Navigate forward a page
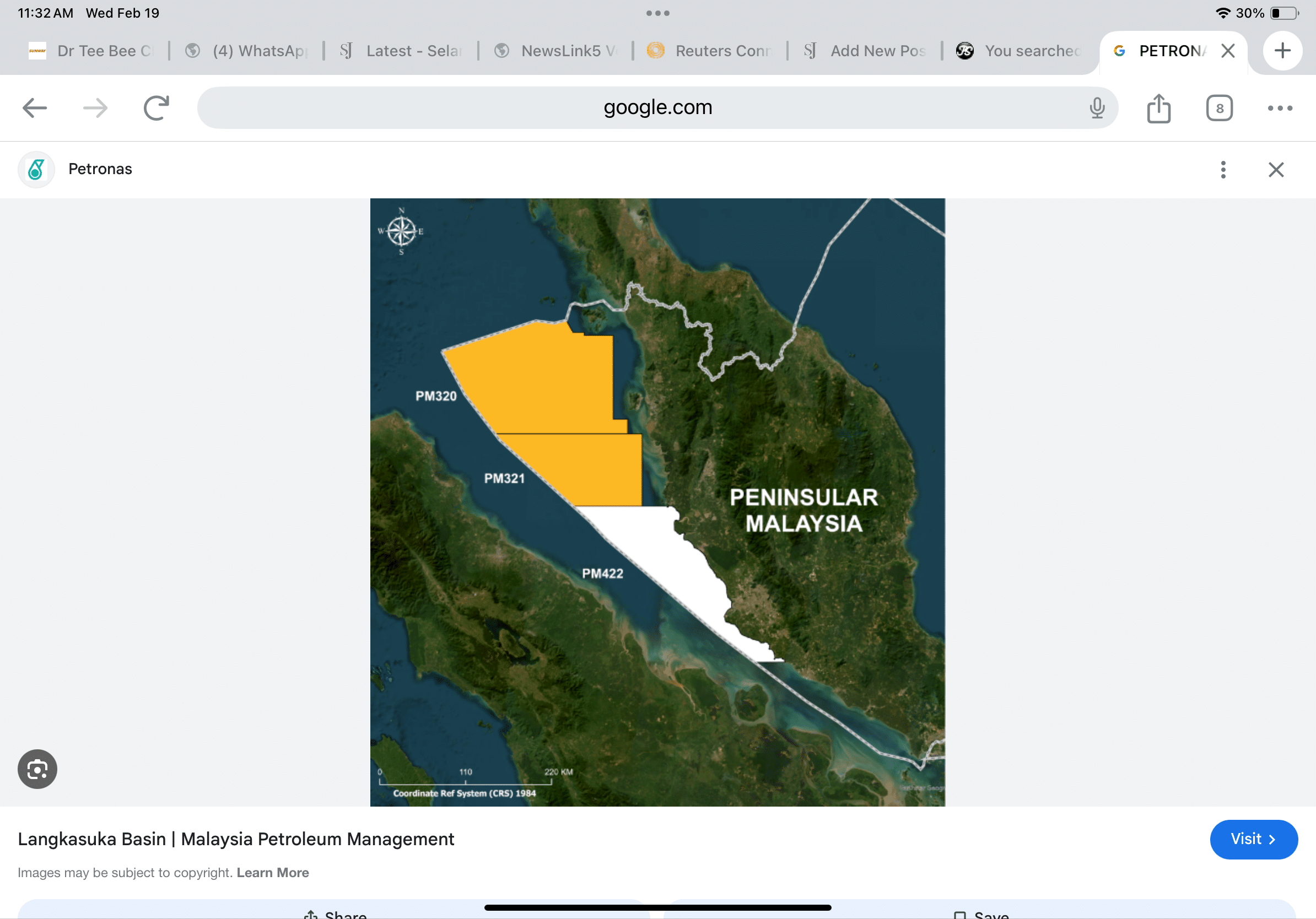 95,108
